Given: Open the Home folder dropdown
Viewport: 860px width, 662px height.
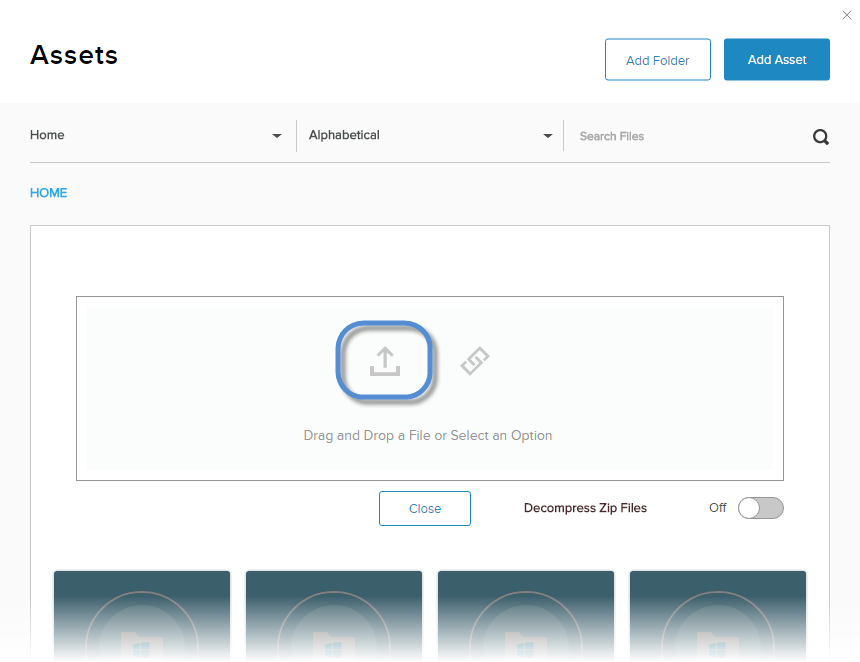Looking at the screenshot, I should tap(156, 135).
